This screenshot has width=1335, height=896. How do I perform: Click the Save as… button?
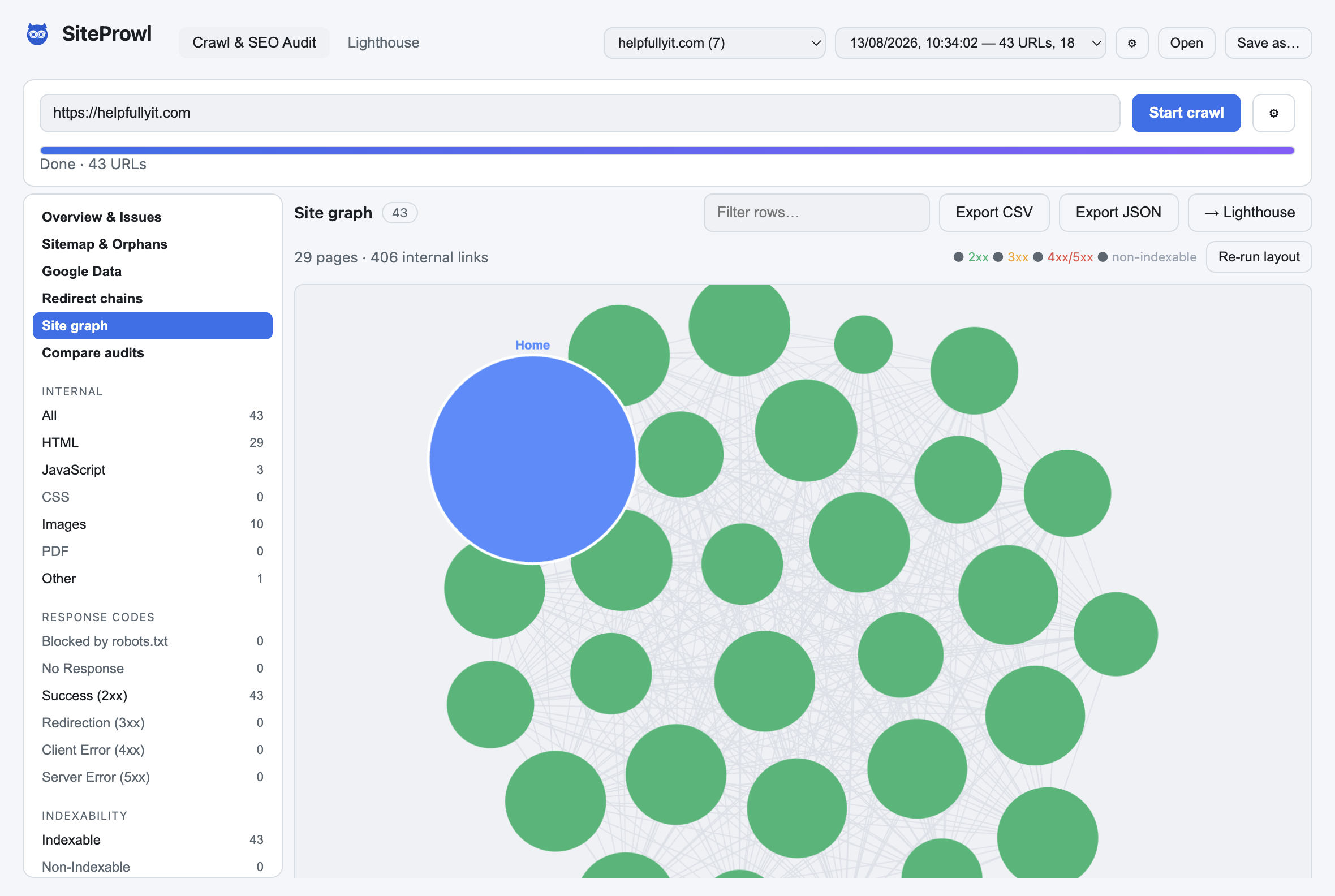tap(1268, 43)
